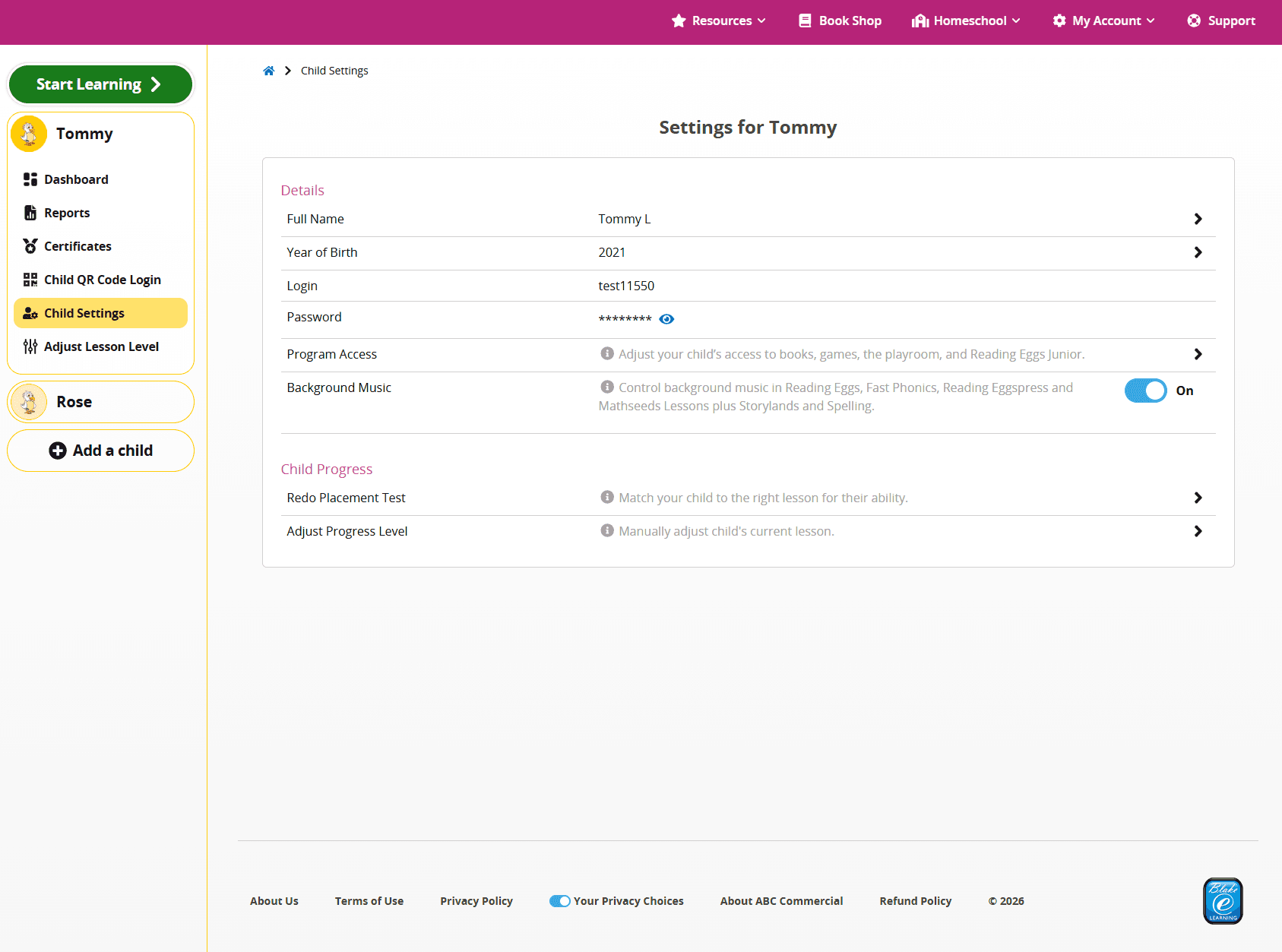Image resolution: width=1282 pixels, height=952 pixels.
Task: Open the Refund Policy footer link
Action: [916, 901]
